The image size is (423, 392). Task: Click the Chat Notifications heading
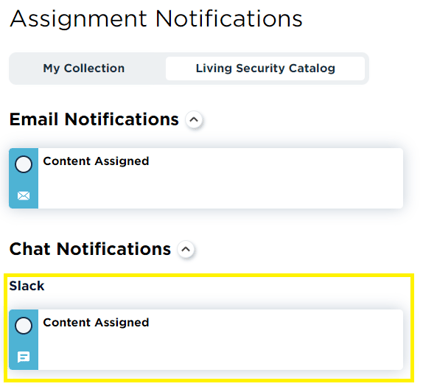pos(90,249)
